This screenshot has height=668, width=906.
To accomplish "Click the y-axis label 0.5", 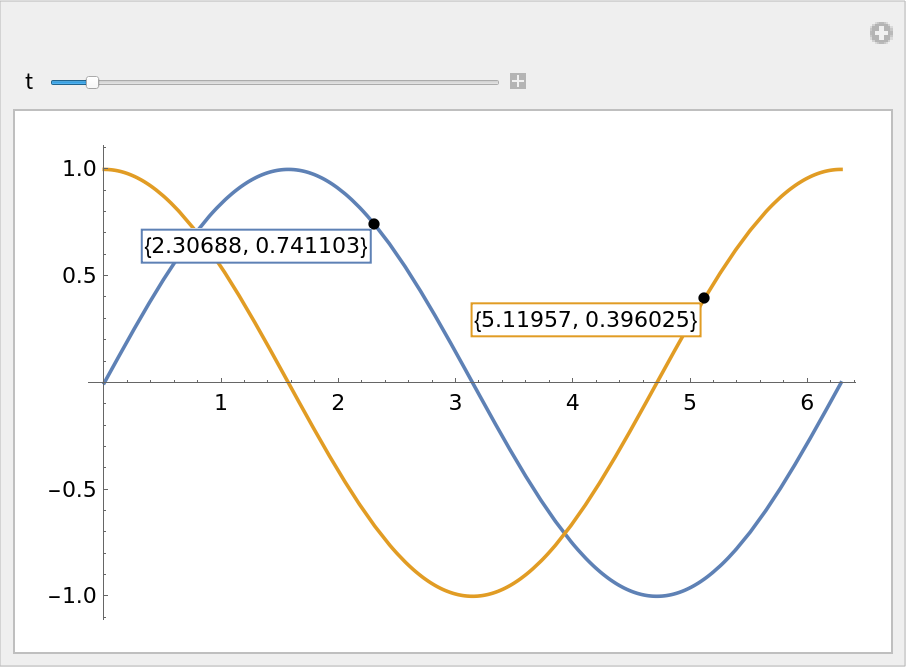I will (x=79, y=275).
